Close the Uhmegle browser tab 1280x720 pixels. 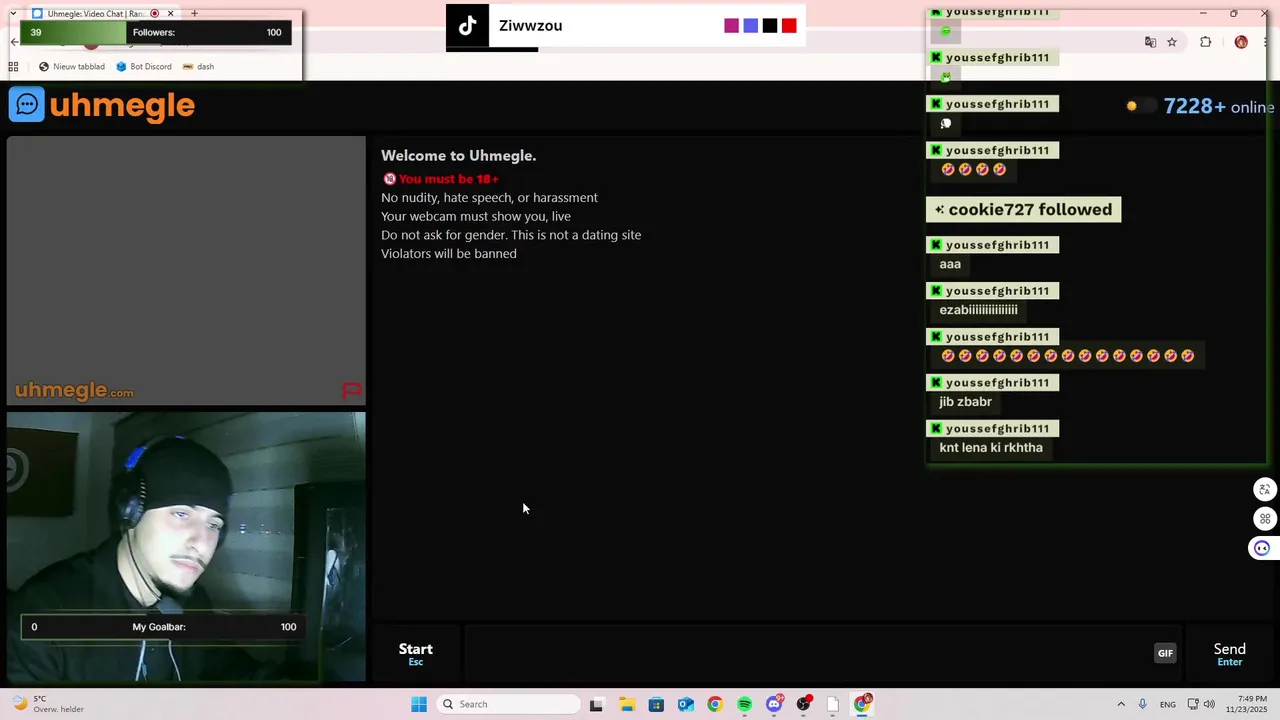[x=170, y=14]
